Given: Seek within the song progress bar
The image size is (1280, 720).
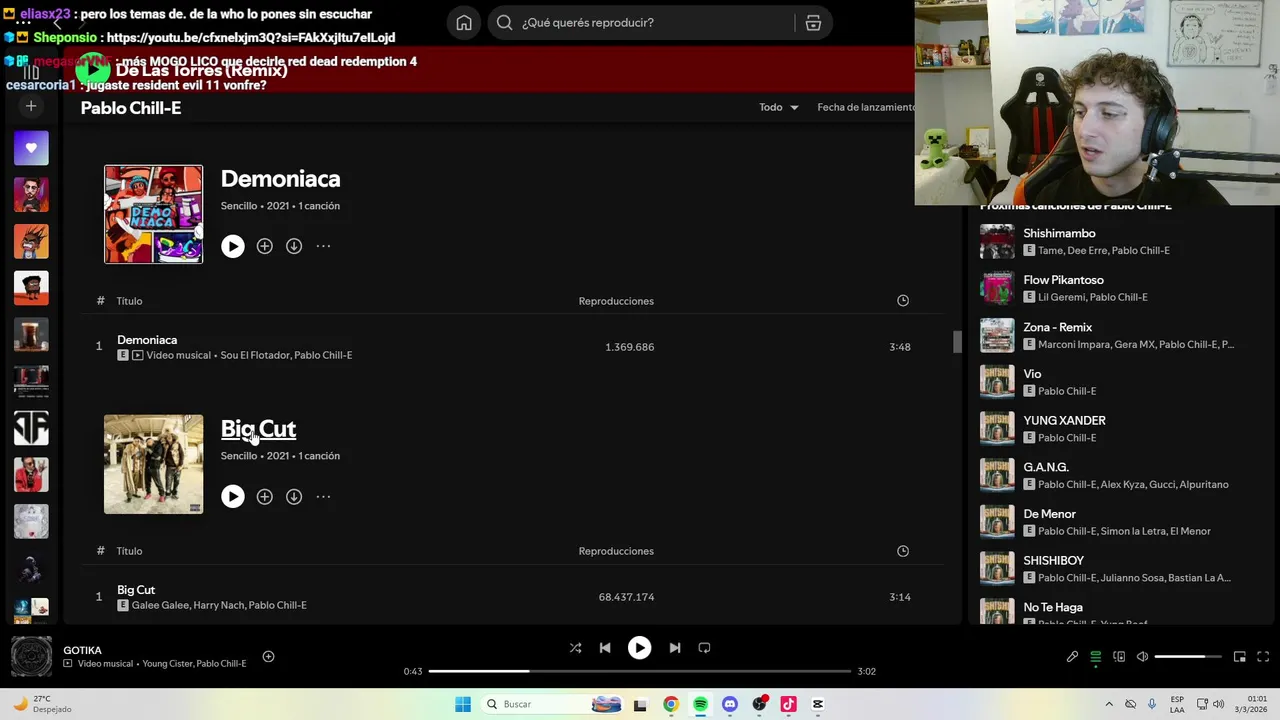Looking at the screenshot, I should click(x=640, y=671).
